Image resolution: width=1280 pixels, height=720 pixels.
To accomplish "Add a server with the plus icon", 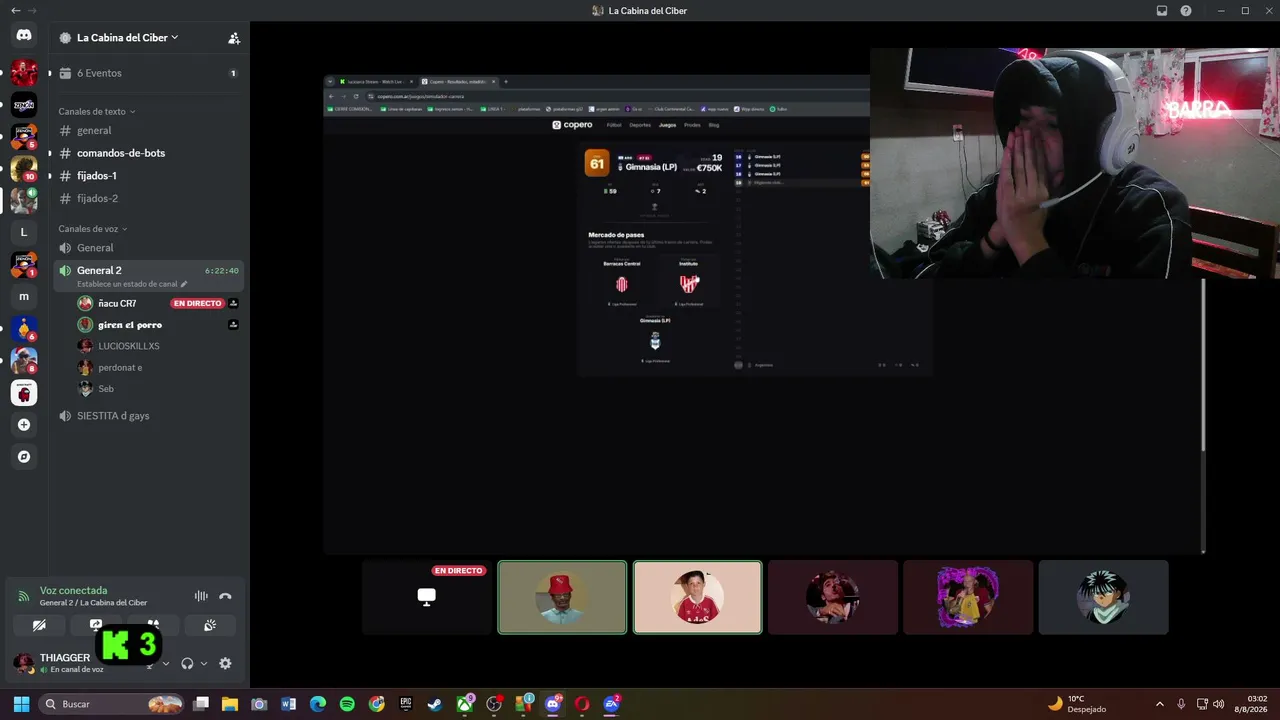I will pyautogui.click(x=24, y=425).
